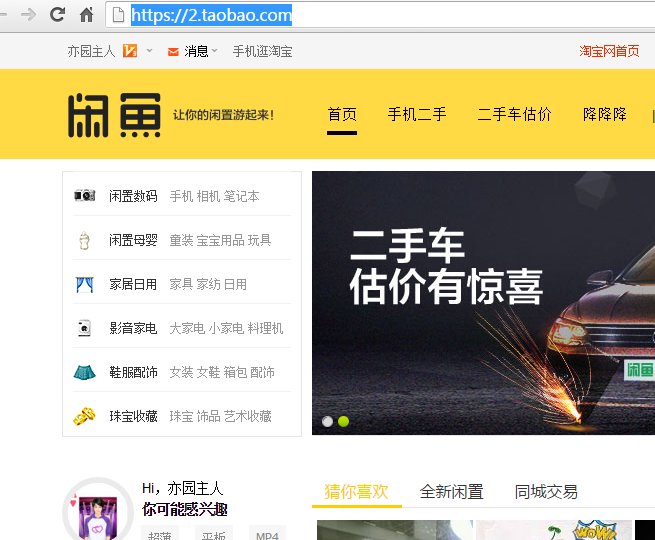
Task: Go to the browser home page icon
Action: (86, 15)
